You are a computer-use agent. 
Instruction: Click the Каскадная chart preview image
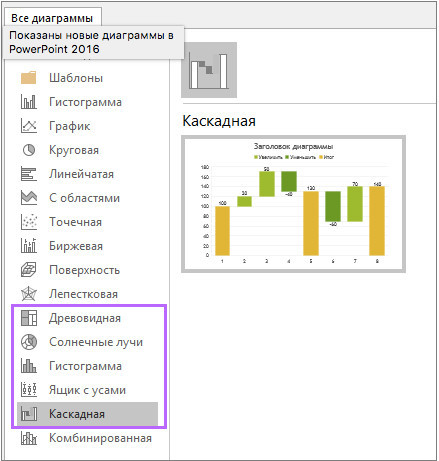tap(293, 204)
